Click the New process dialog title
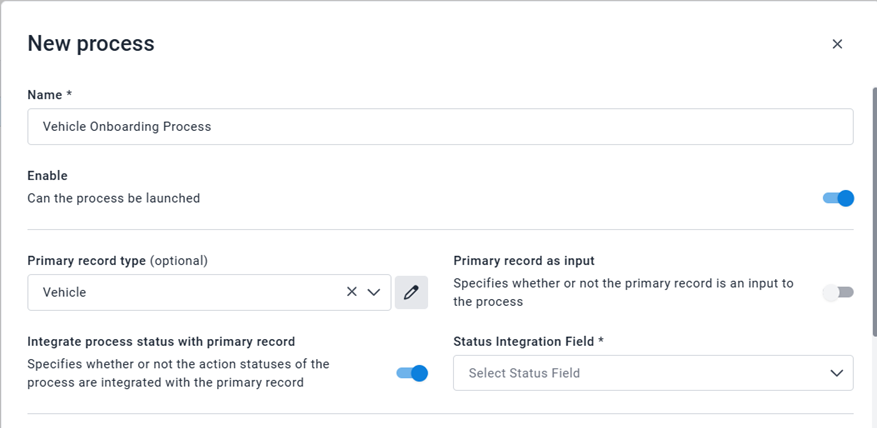This screenshot has width=877, height=428. click(x=91, y=43)
